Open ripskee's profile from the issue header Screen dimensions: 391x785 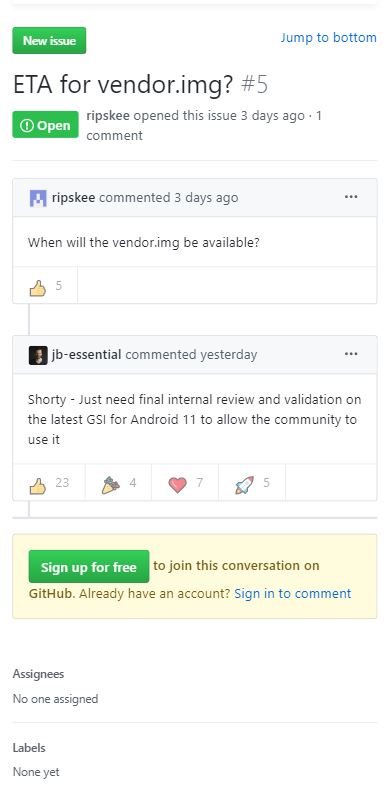108,116
